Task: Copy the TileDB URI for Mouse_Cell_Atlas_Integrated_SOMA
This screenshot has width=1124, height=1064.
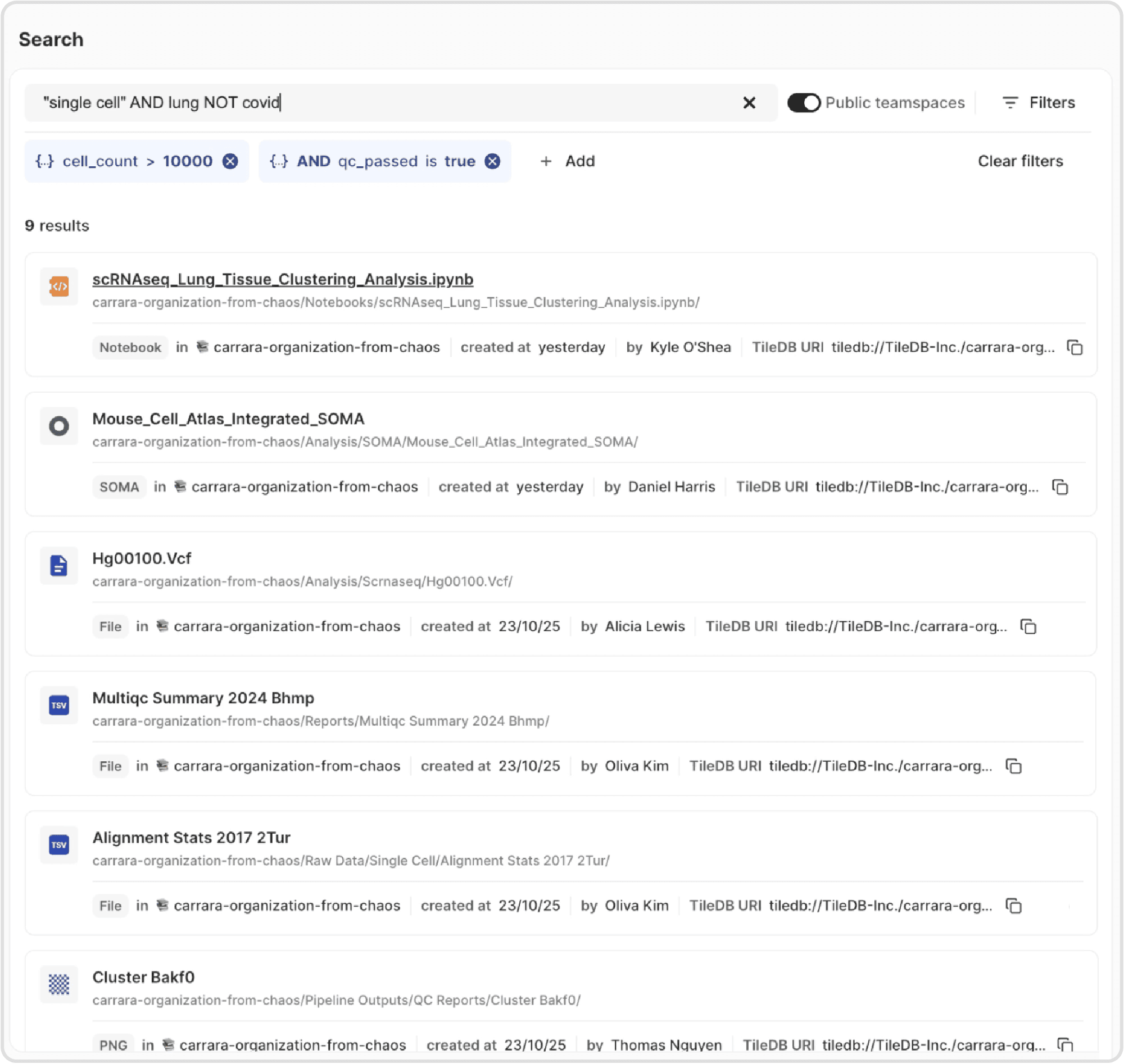Action: point(1059,486)
